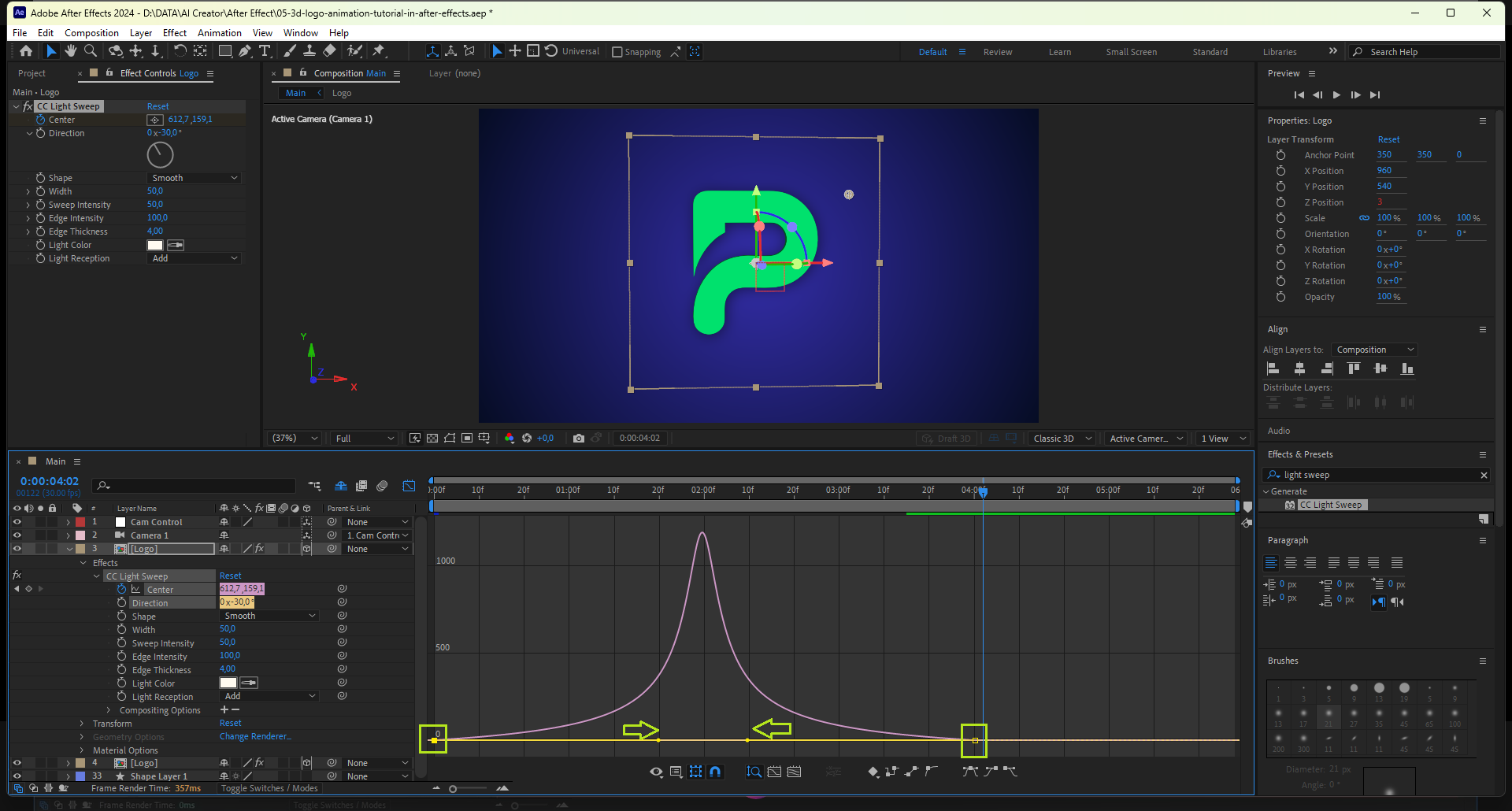Click the Play button in Preview panel
Image resolution: width=1512 pixels, height=811 pixels.
(x=1336, y=94)
